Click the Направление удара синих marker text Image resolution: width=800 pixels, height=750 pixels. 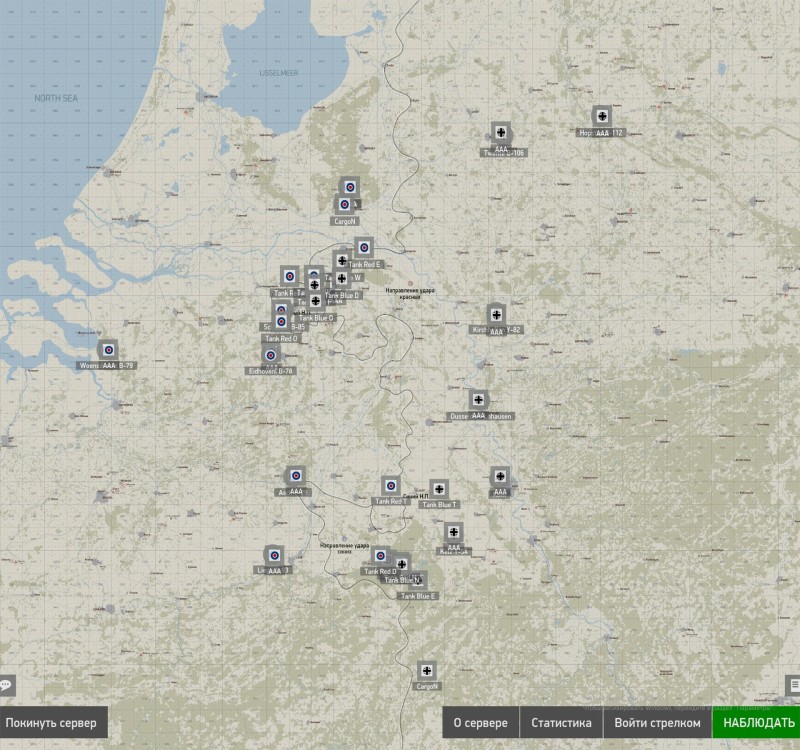tap(344, 548)
